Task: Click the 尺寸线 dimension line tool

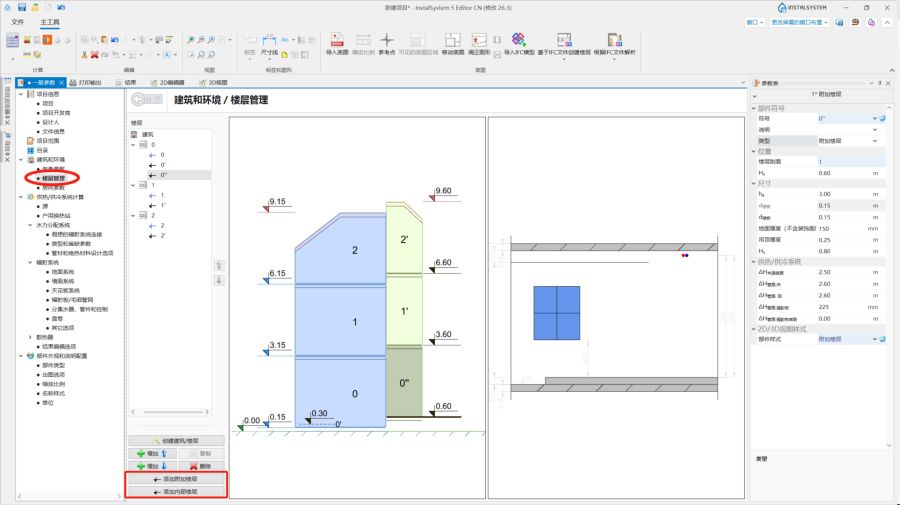Action: 269,45
